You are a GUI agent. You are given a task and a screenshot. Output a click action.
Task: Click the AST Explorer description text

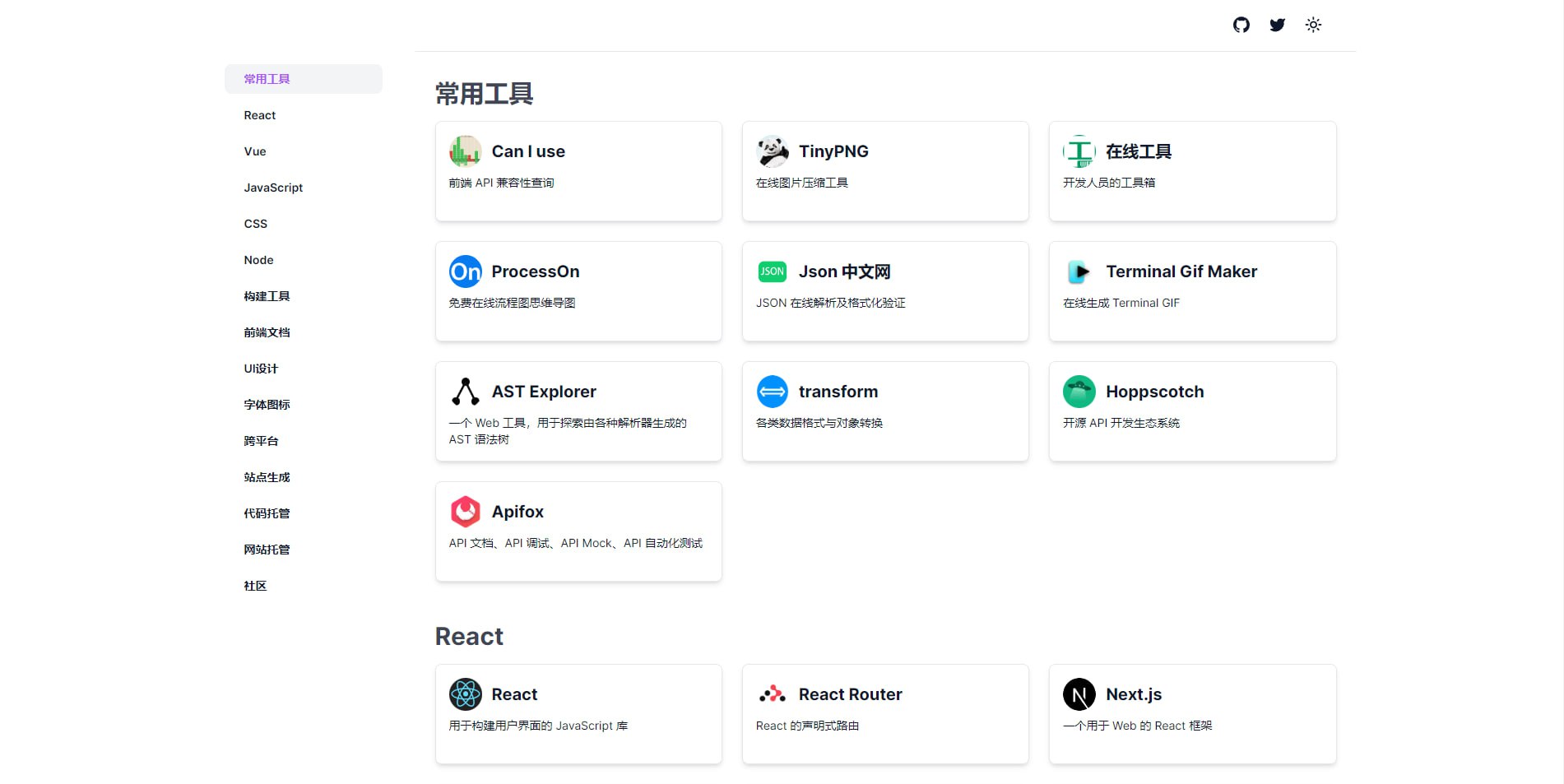pos(568,431)
